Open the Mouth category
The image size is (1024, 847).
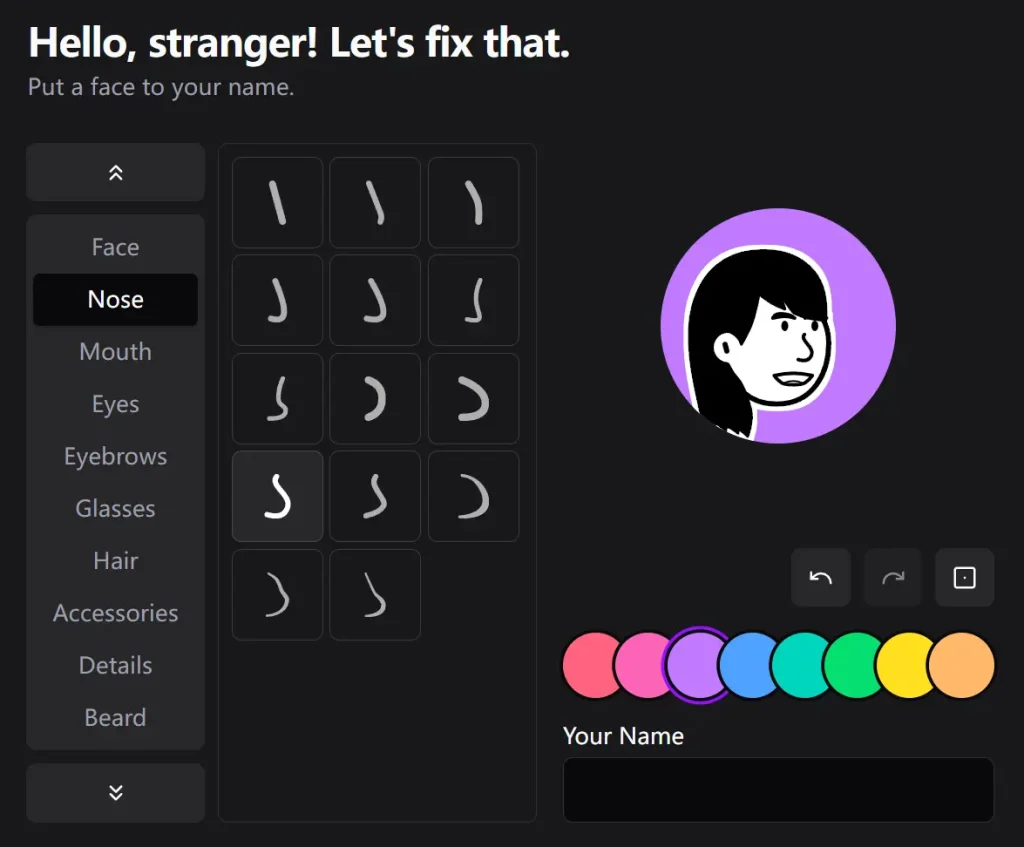click(115, 351)
